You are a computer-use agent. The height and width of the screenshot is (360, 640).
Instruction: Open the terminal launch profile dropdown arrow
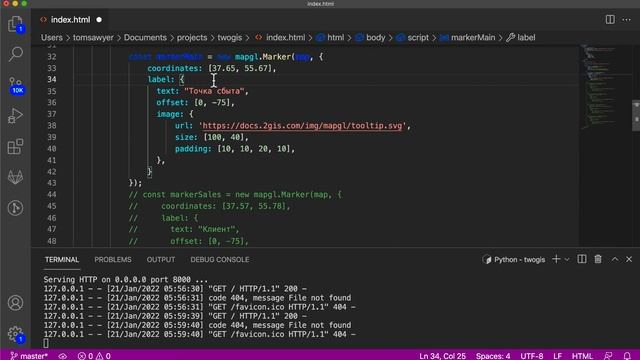pos(567,260)
